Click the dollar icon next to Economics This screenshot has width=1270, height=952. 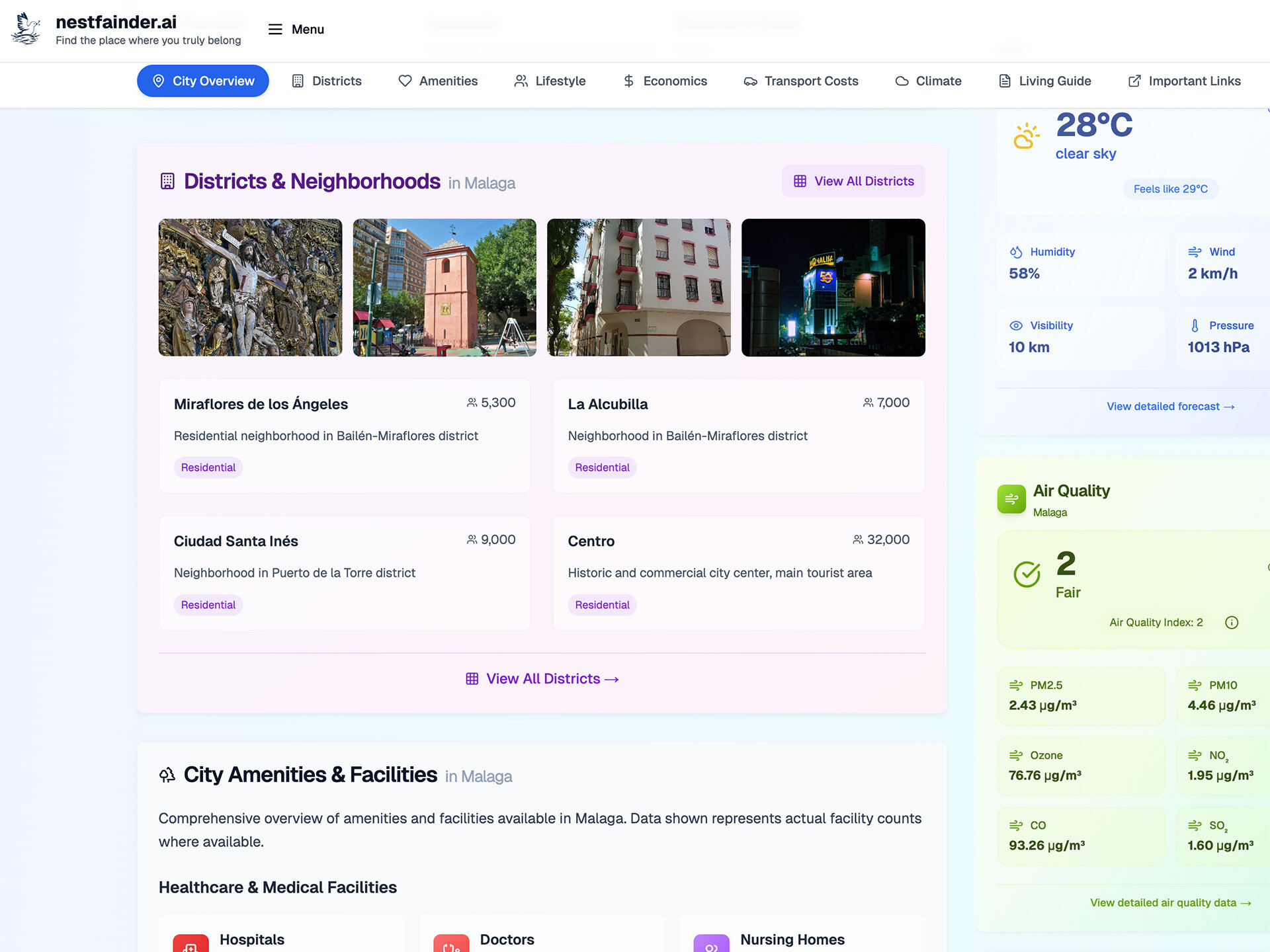[x=628, y=81]
